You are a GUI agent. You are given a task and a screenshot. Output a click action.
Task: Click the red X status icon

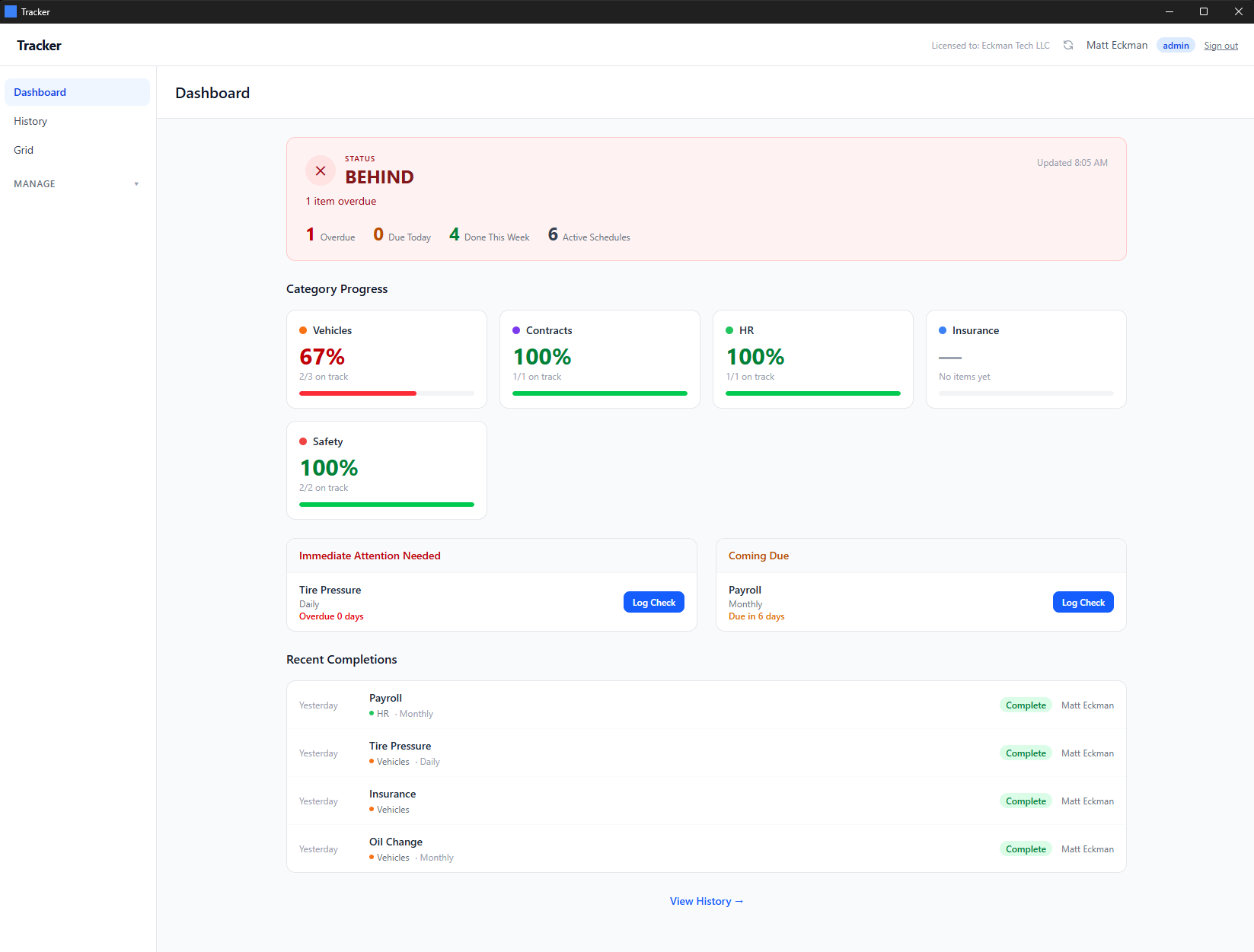[321, 170]
